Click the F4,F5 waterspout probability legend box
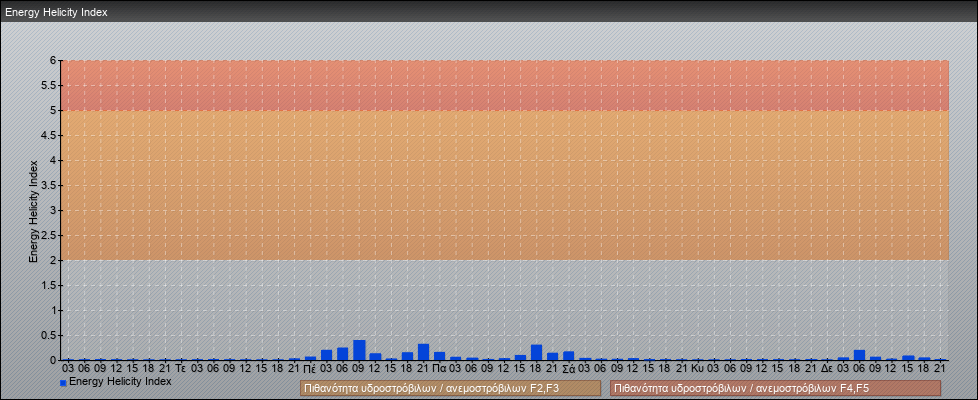The image size is (978, 400). (775, 388)
